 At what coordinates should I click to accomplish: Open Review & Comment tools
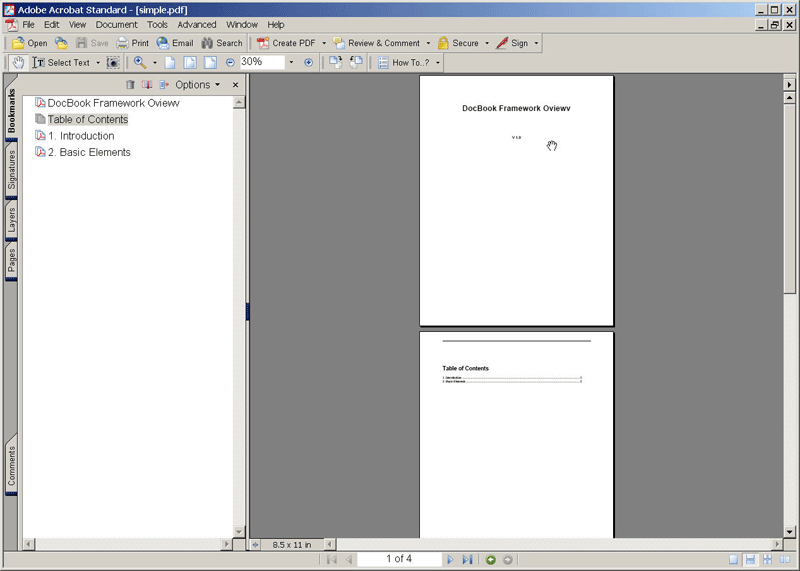coord(377,43)
